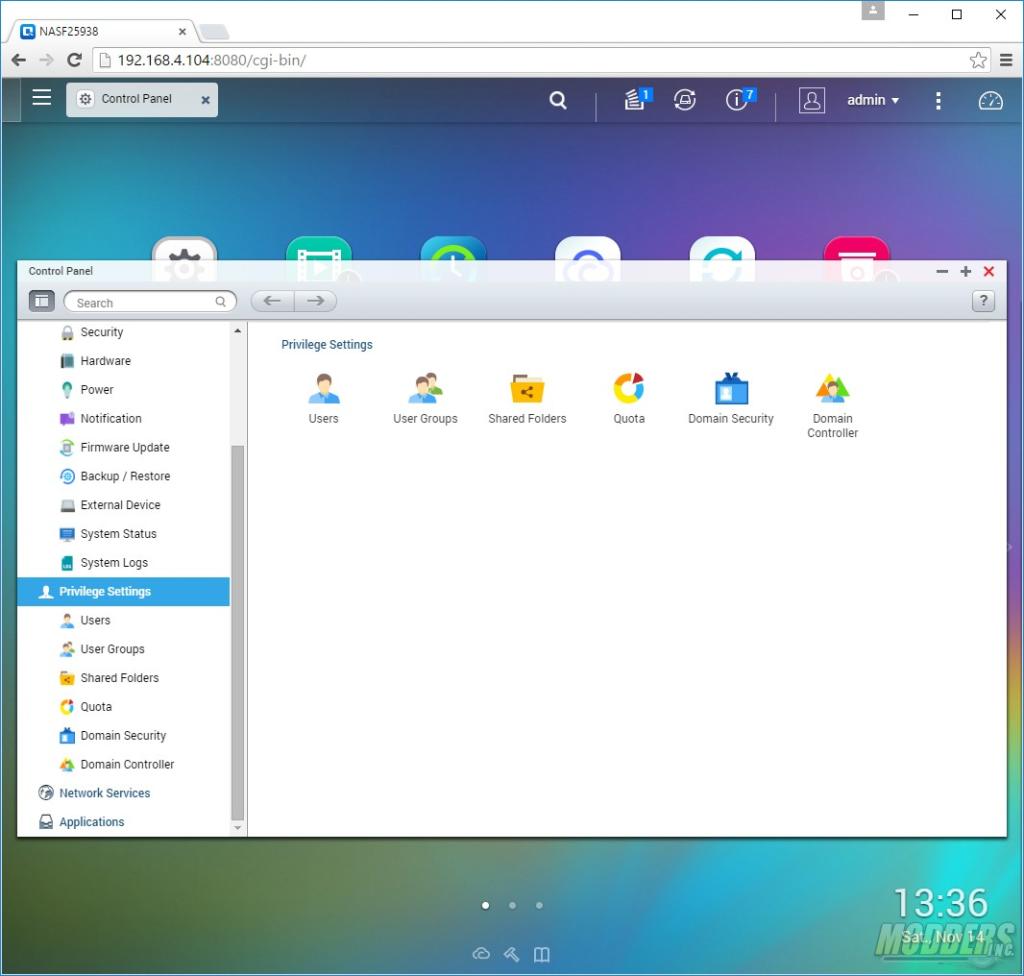
Task: Open the Quota icon in main panel
Action: [629, 389]
